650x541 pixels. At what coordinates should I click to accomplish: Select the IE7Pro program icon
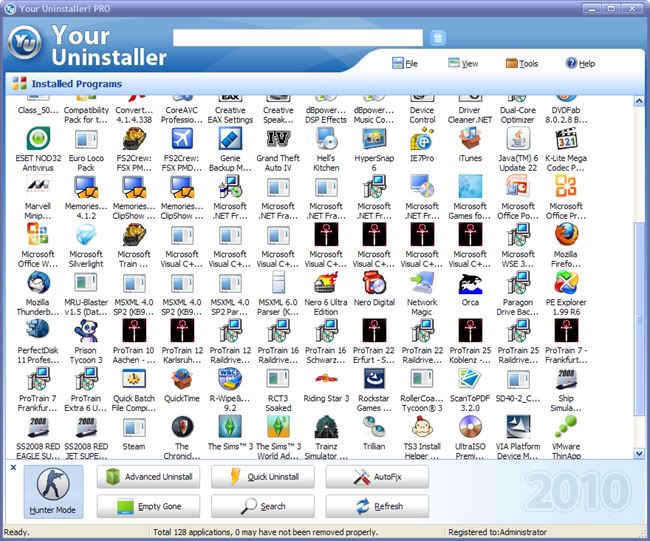pos(422,138)
